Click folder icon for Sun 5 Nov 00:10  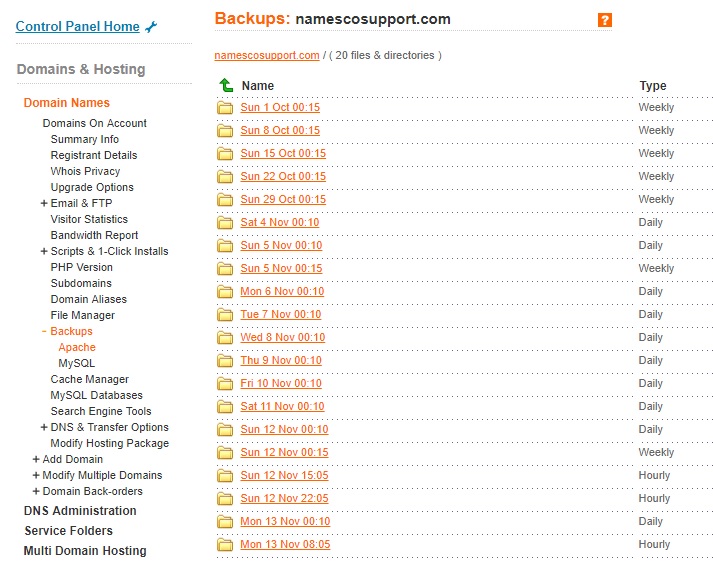coord(225,246)
